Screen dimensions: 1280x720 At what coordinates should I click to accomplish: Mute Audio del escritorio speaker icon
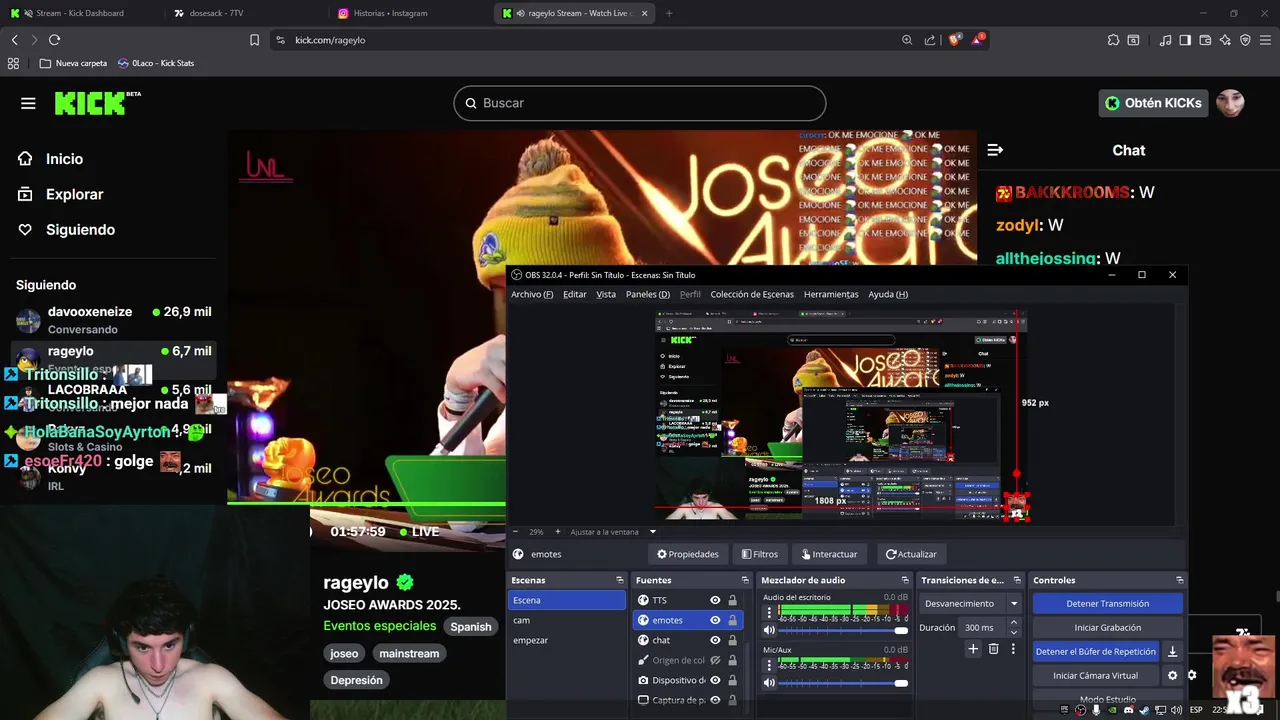(x=769, y=630)
